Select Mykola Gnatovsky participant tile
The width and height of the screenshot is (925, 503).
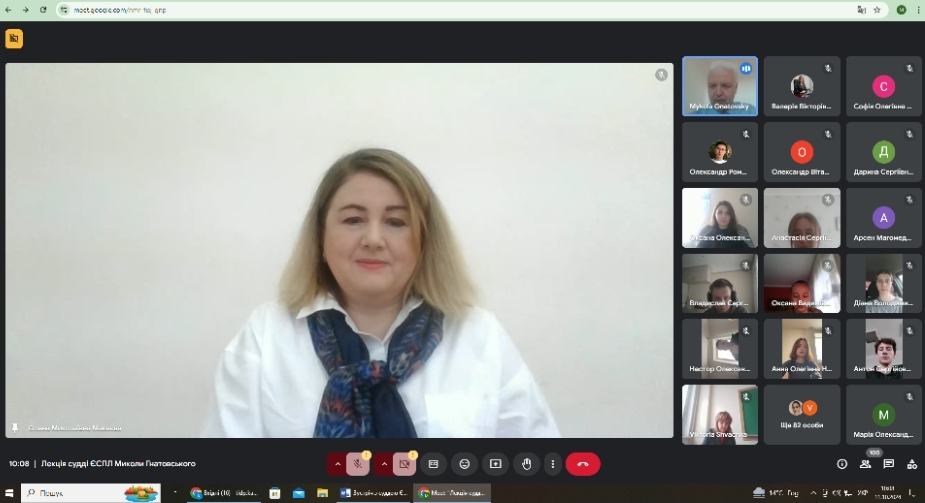(720, 86)
